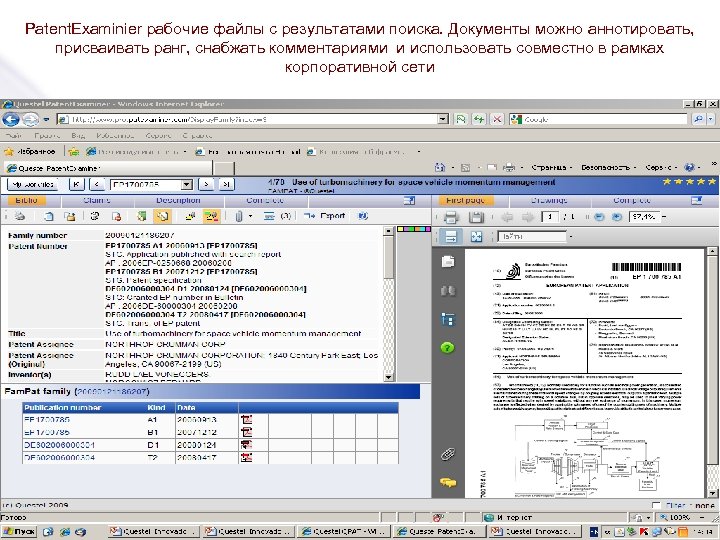Open EP1700785 A1 publication link

point(47,420)
